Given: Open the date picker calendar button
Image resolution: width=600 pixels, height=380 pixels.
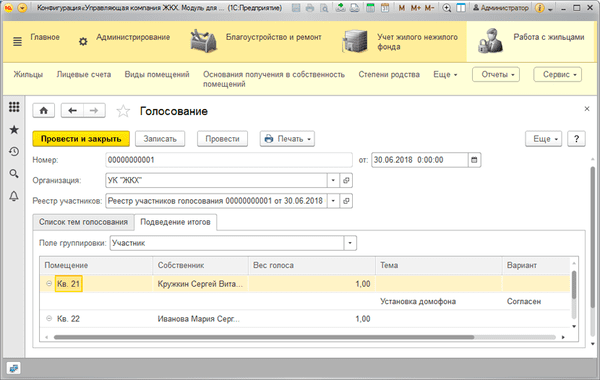Looking at the screenshot, I should [x=474, y=160].
